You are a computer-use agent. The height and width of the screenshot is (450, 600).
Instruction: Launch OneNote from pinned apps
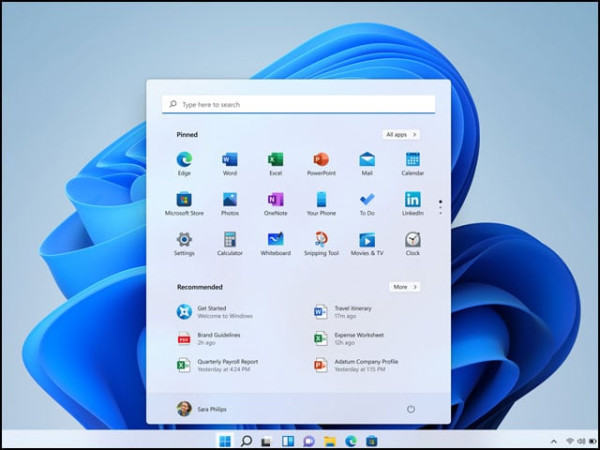pyautogui.click(x=275, y=200)
